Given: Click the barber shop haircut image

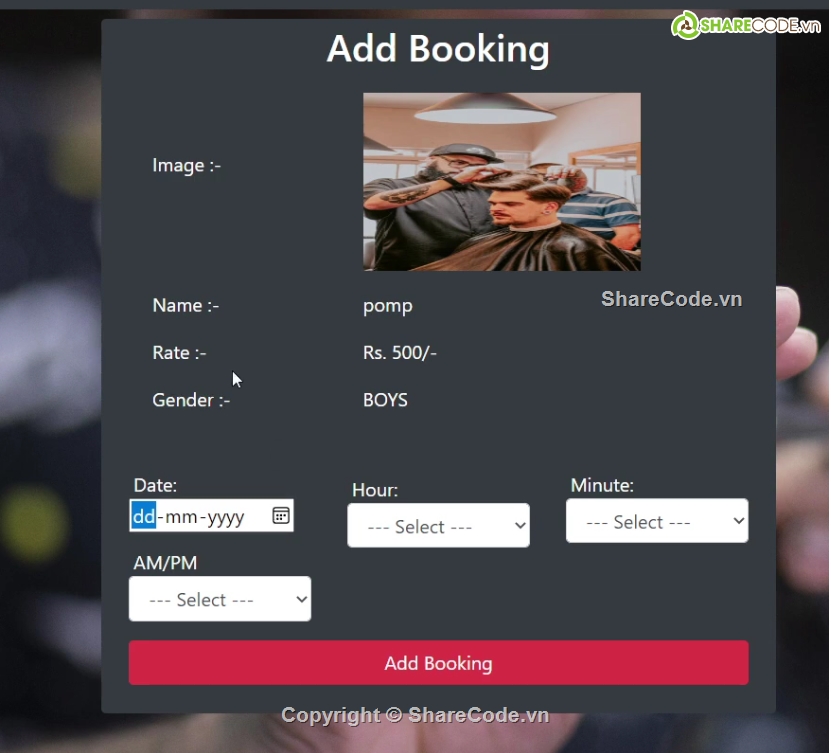Looking at the screenshot, I should click(x=501, y=182).
